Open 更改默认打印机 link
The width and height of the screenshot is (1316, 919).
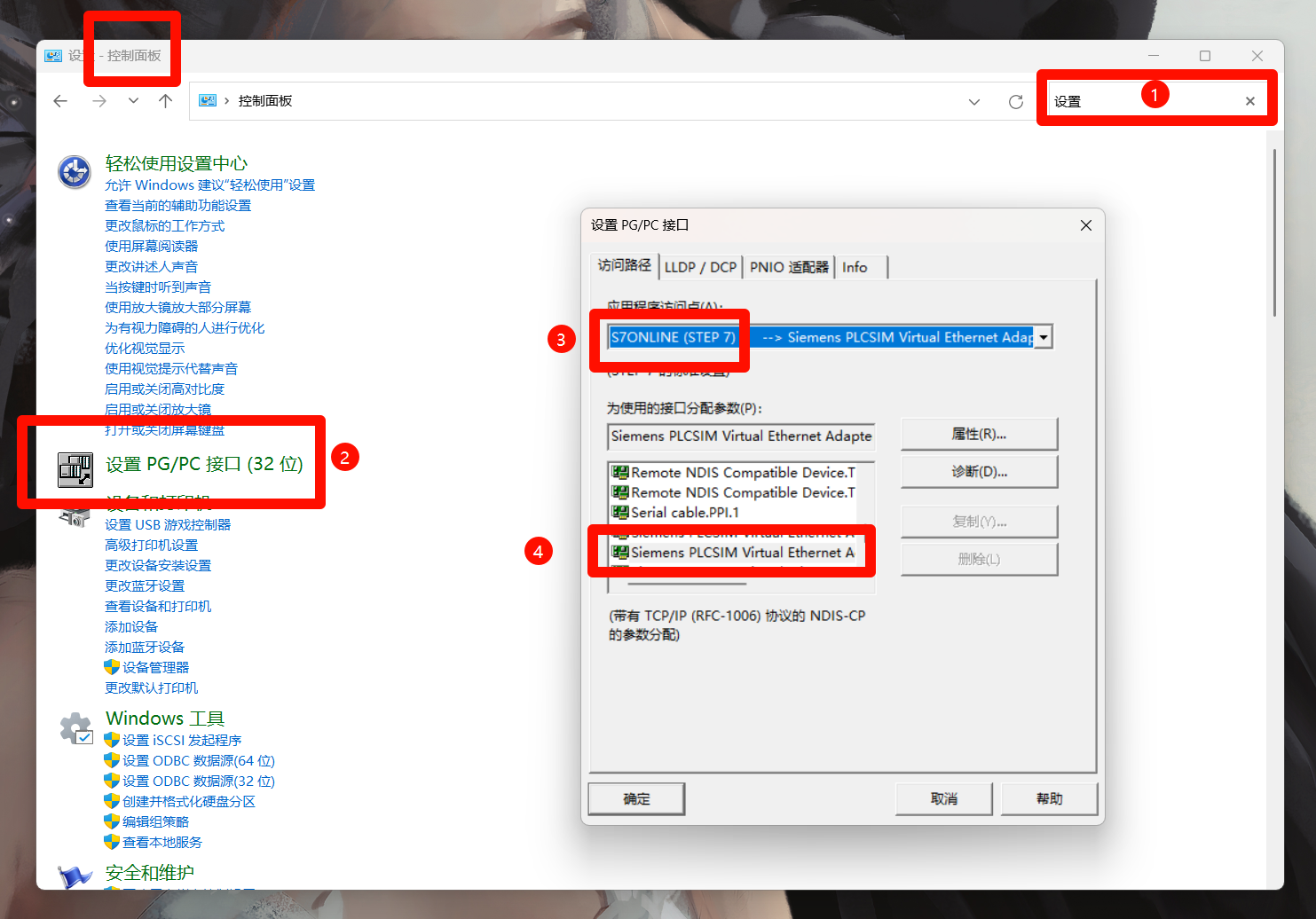point(151,688)
